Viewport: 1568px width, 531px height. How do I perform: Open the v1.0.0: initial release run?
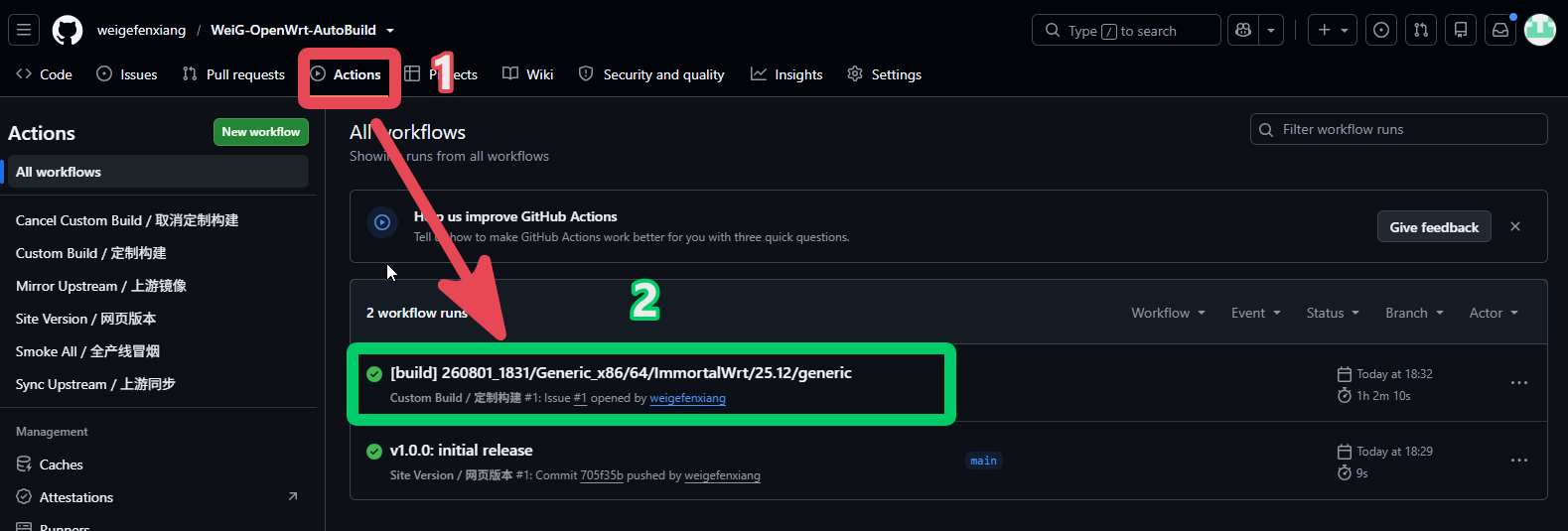[461, 451]
